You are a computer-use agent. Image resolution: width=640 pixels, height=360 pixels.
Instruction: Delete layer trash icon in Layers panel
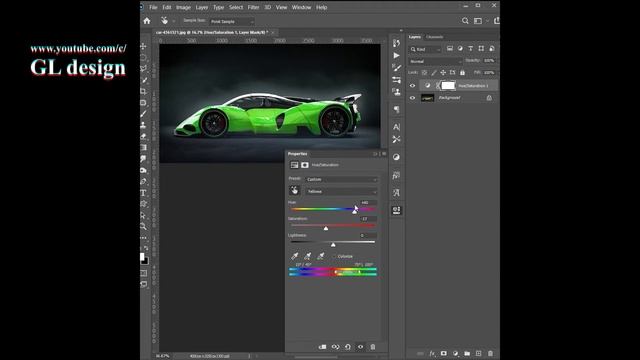coord(490,353)
